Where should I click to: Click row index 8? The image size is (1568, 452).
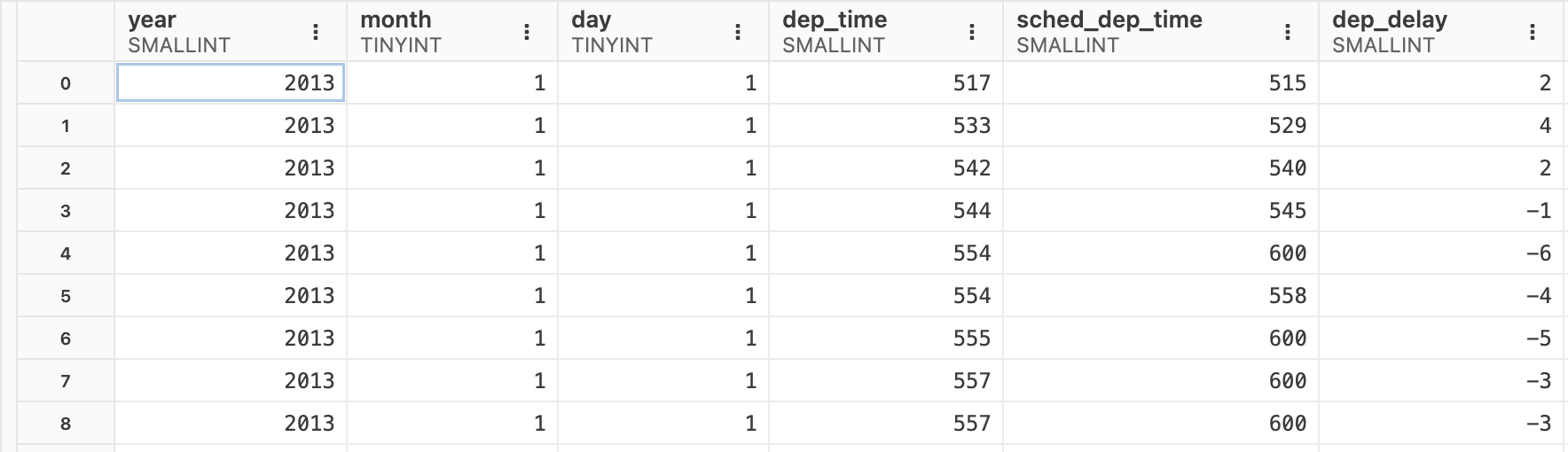[66, 424]
